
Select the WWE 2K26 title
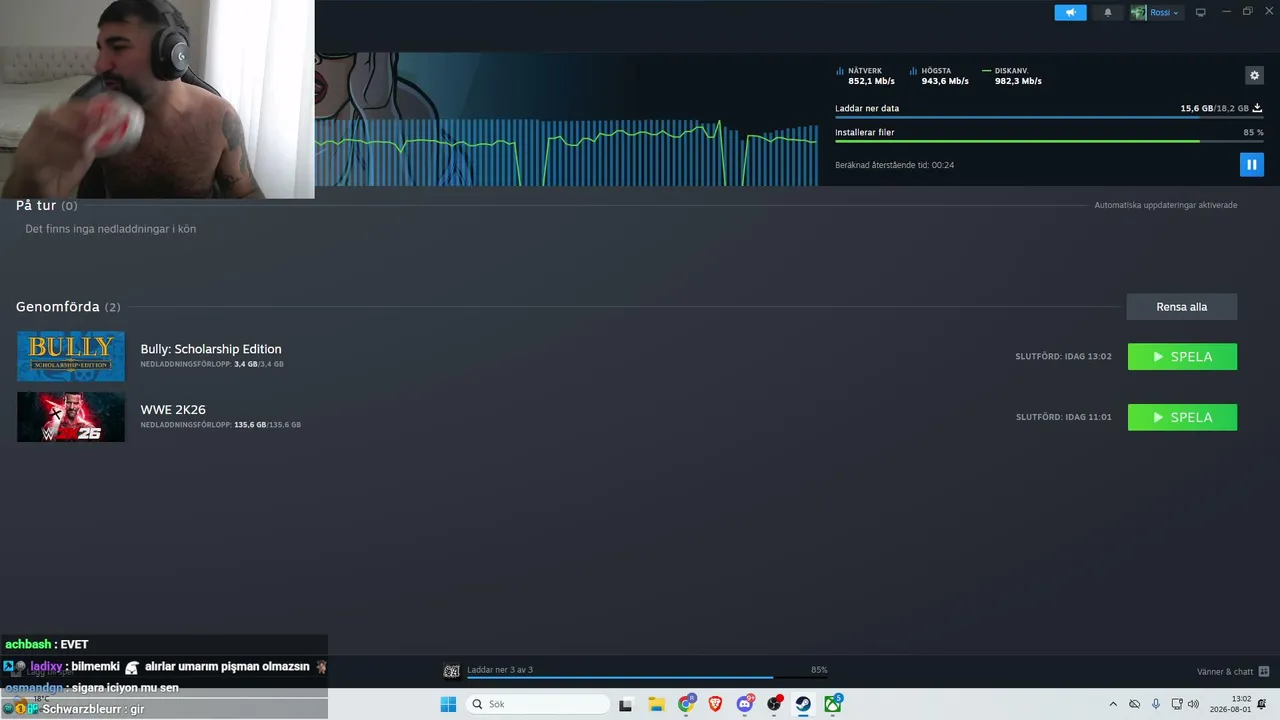pos(173,410)
